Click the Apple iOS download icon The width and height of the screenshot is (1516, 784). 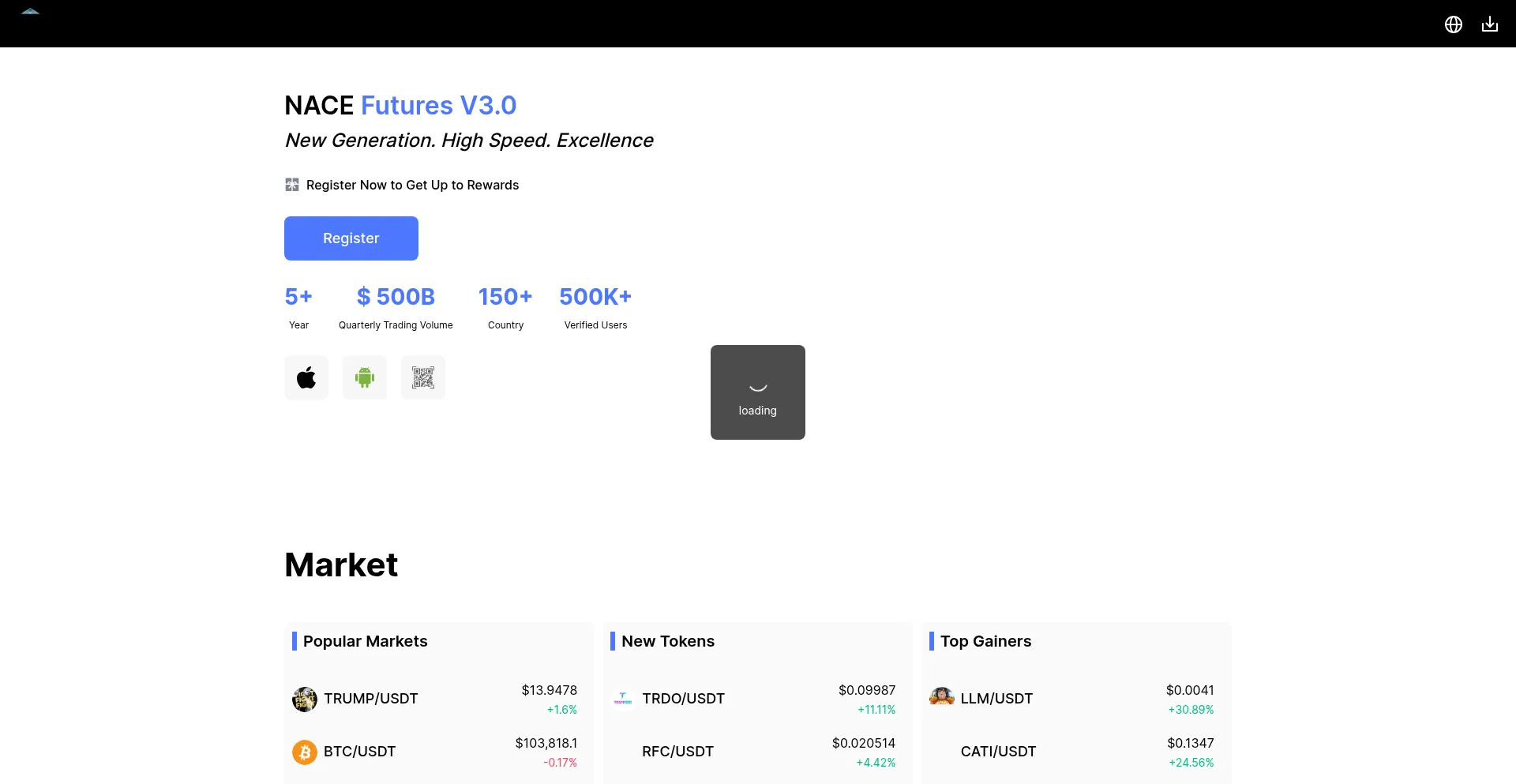306,378
